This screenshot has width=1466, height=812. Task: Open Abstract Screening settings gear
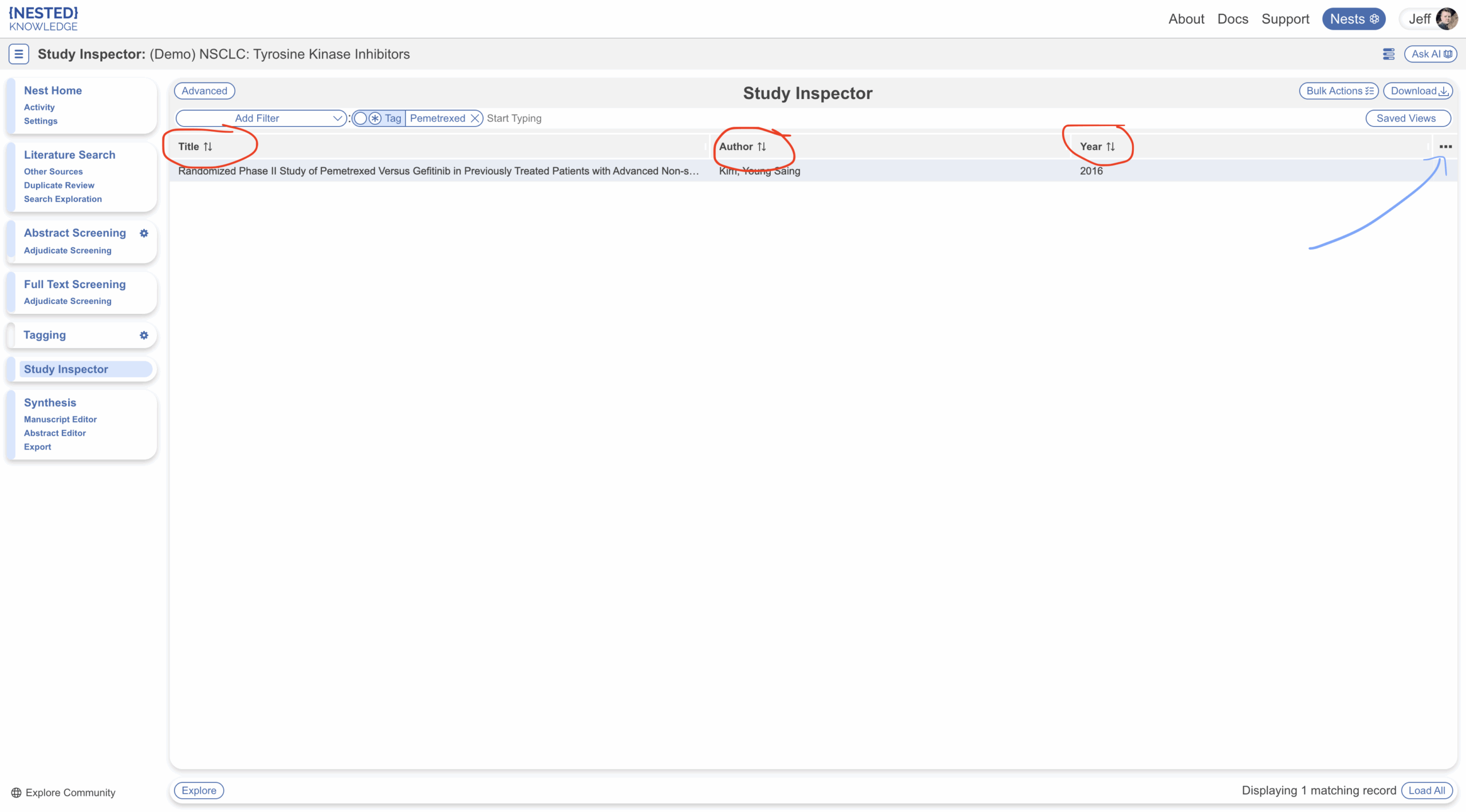coord(144,233)
